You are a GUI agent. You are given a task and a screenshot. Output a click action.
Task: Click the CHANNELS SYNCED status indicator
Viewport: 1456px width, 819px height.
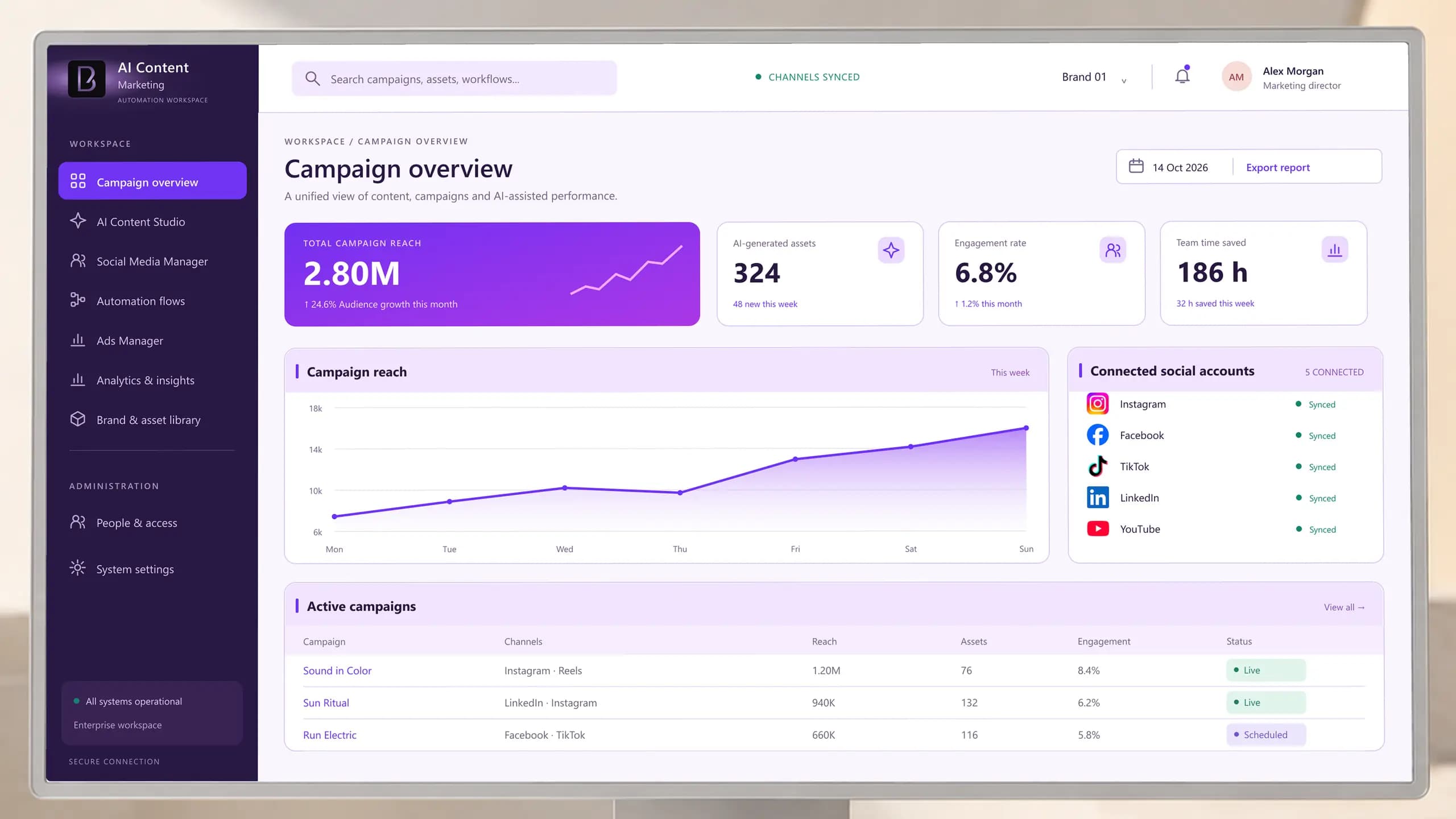click(x=807, y=77)
